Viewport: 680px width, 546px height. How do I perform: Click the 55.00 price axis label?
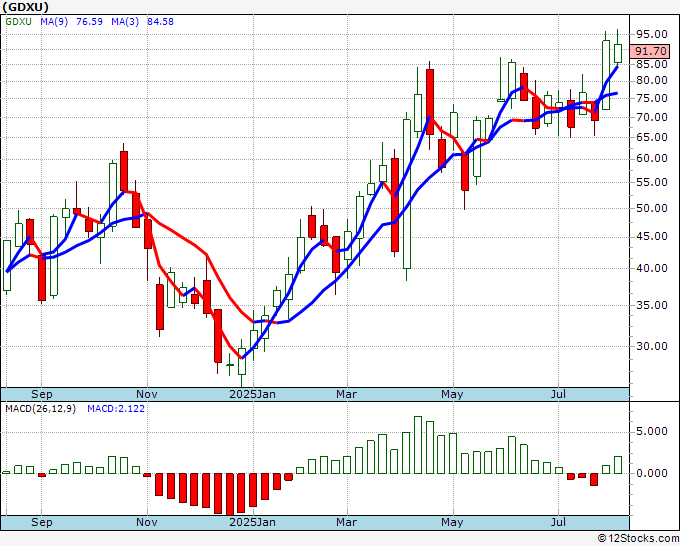(x=651, y=182)
